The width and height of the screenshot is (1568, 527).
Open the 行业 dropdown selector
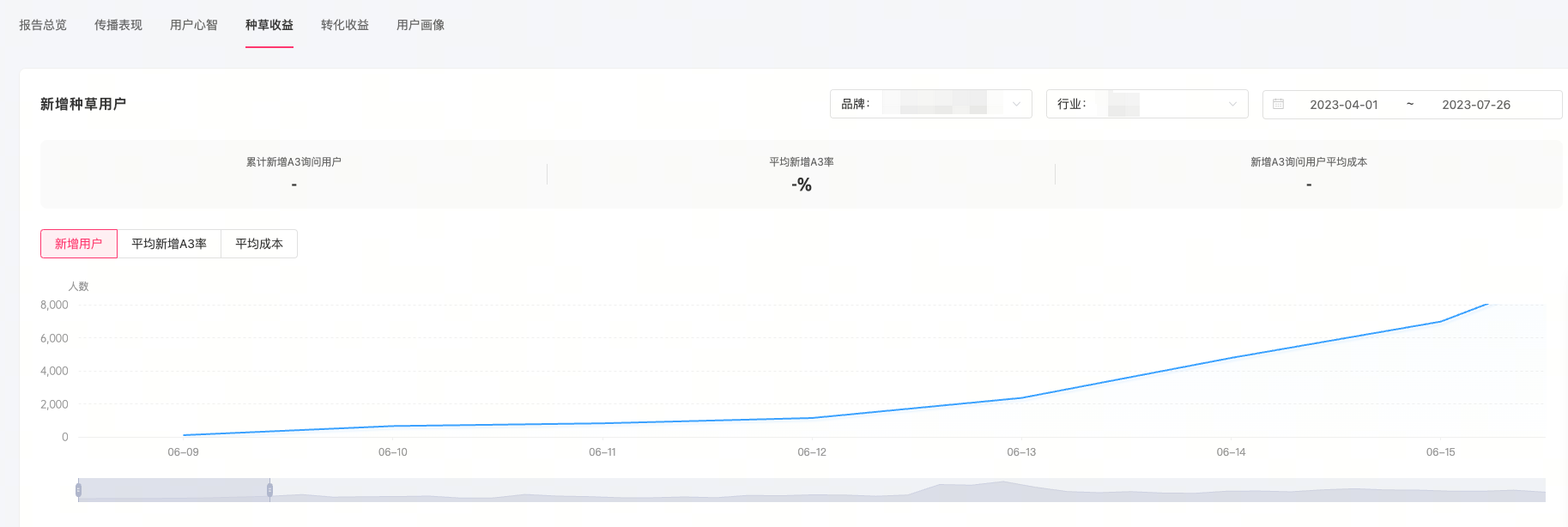[x=1147, y=104]
